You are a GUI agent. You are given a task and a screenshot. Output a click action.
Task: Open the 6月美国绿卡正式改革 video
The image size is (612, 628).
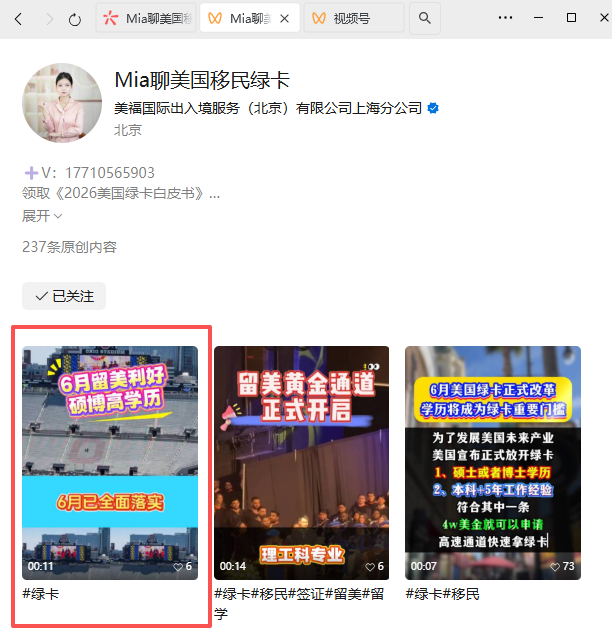(493, 463)
